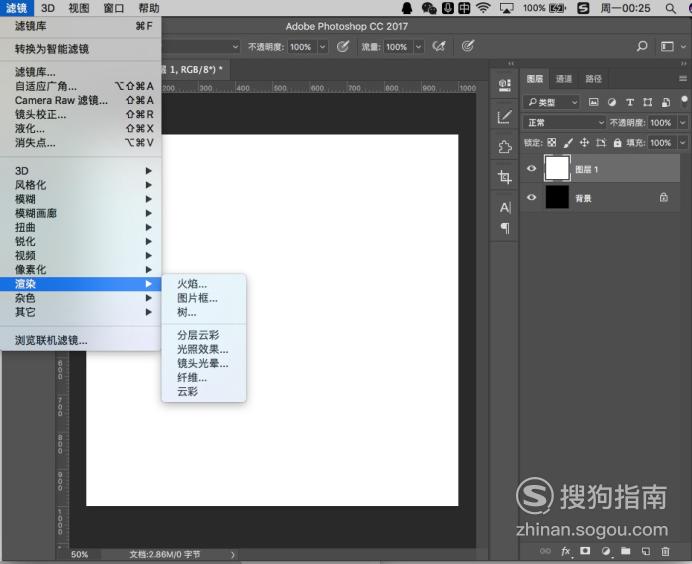Image resolution: width=692 pixels, height=564 pixels.
Task: Choose 火焰... render filter
Action: (x=204, y=284)
